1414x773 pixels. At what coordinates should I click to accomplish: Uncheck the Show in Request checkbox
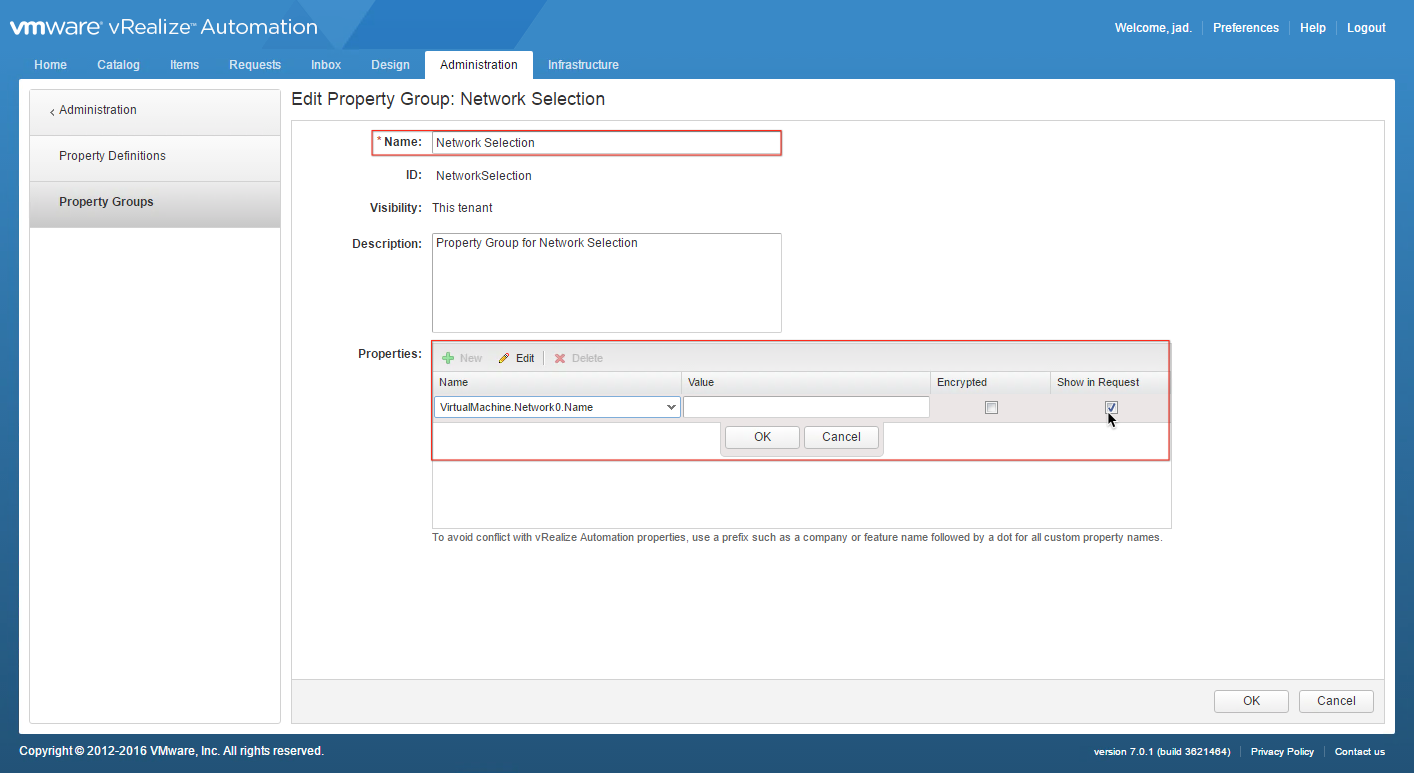1111,408
